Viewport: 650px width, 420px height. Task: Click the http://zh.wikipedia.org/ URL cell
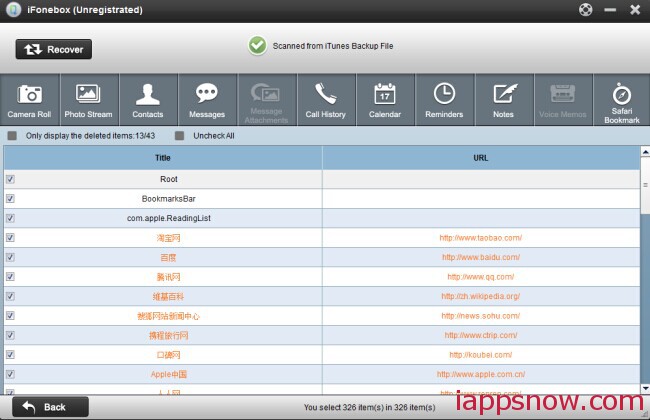481,296
